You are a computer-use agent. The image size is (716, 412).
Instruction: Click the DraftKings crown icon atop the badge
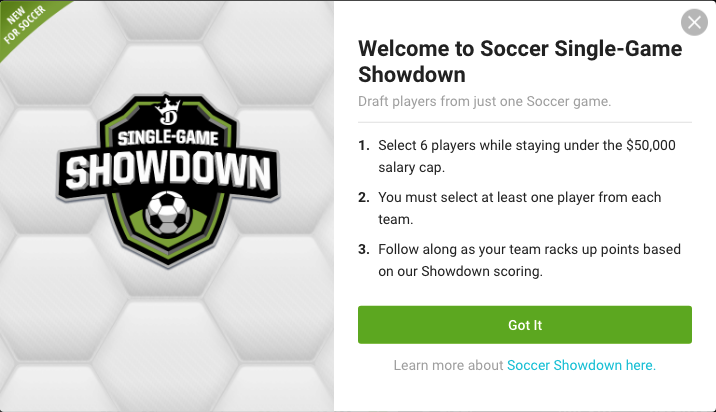[165, 107]
